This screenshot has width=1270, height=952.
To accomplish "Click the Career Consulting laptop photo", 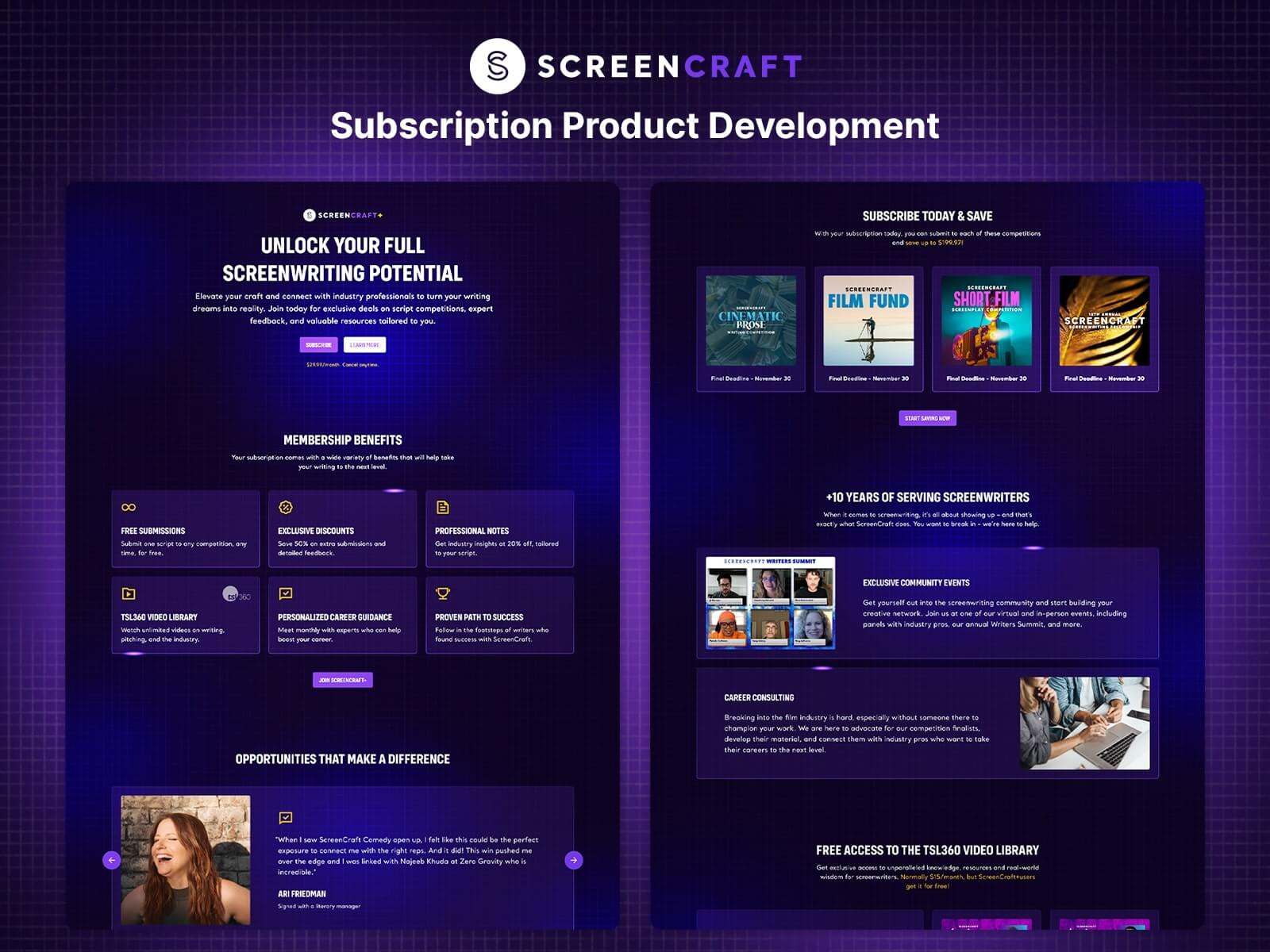I will click(1084, 723).
